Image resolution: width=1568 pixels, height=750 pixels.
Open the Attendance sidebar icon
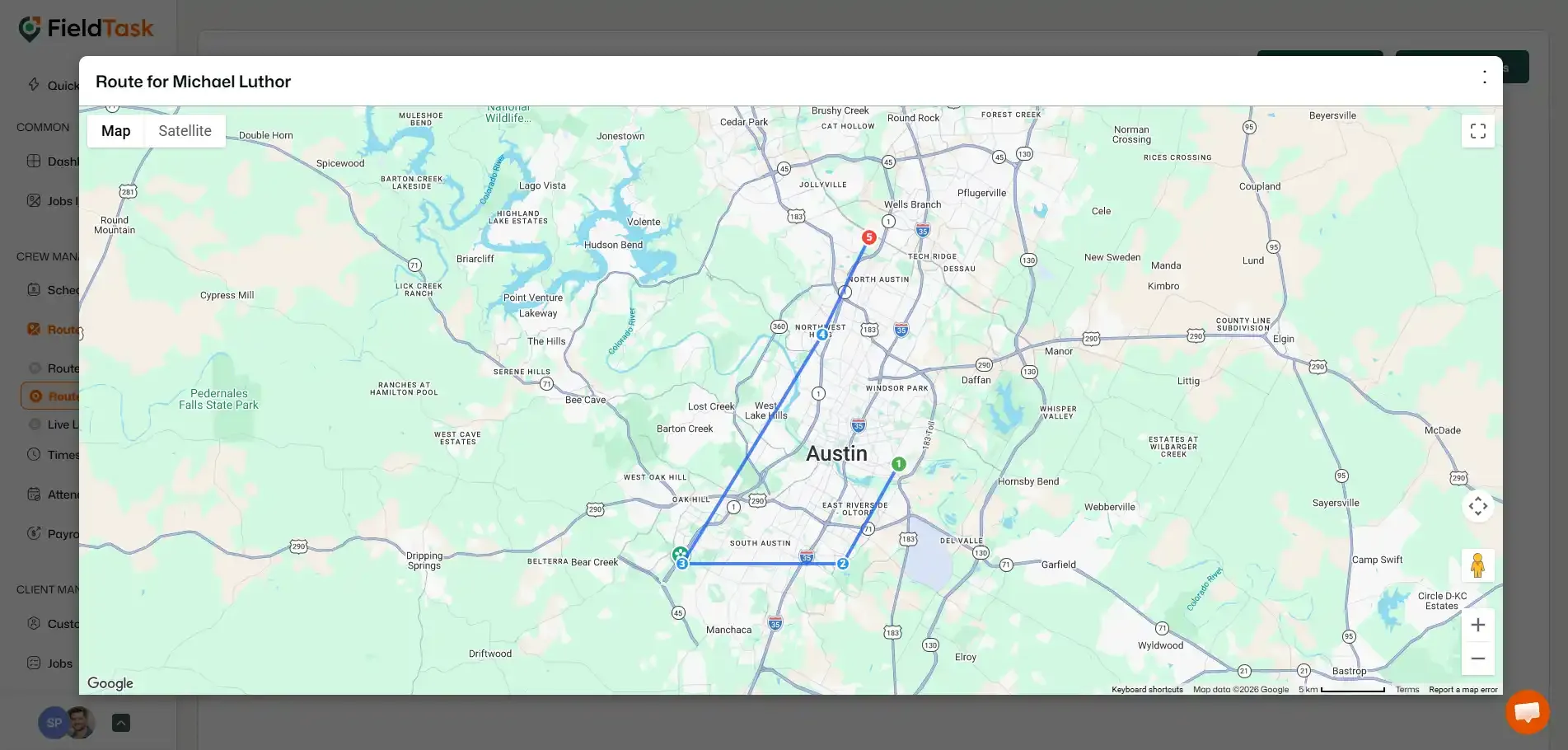(x=34, y=494)
